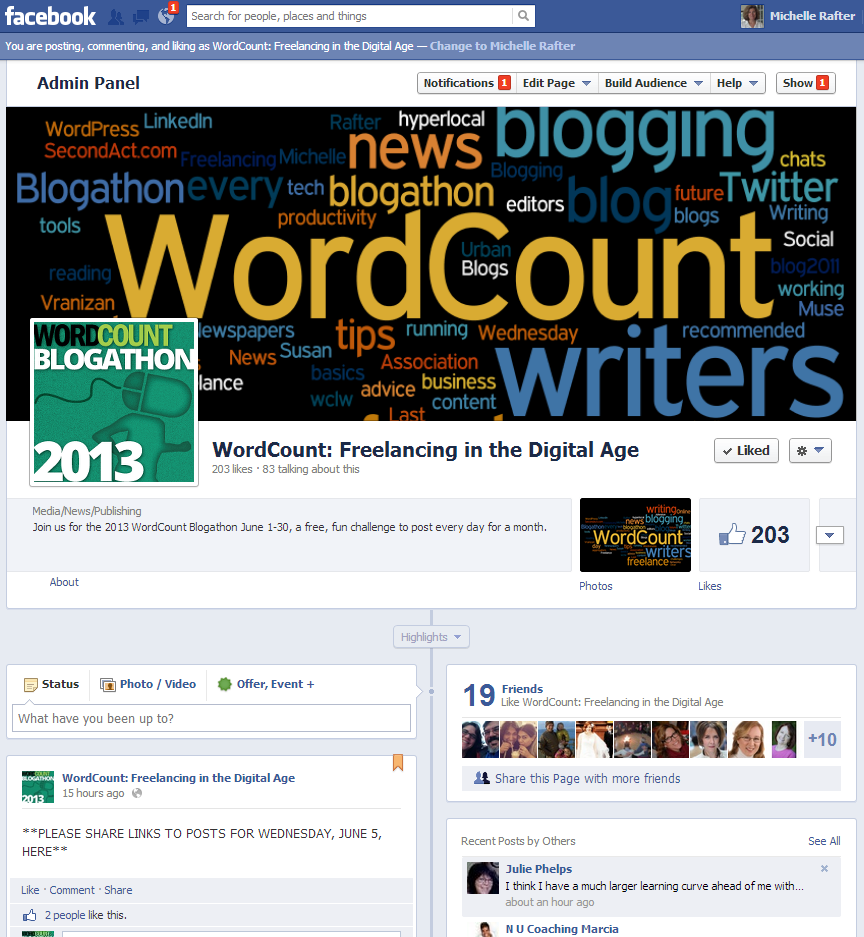
Task: Click Share this Page with more friends
Action: pyautogui.click(x=651, y=779)
